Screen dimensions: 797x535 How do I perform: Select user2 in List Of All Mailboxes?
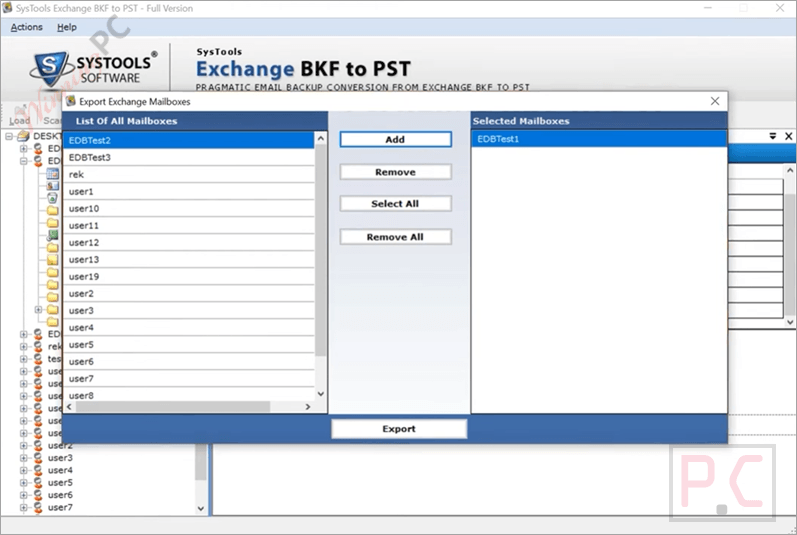[x=189, y=294]
